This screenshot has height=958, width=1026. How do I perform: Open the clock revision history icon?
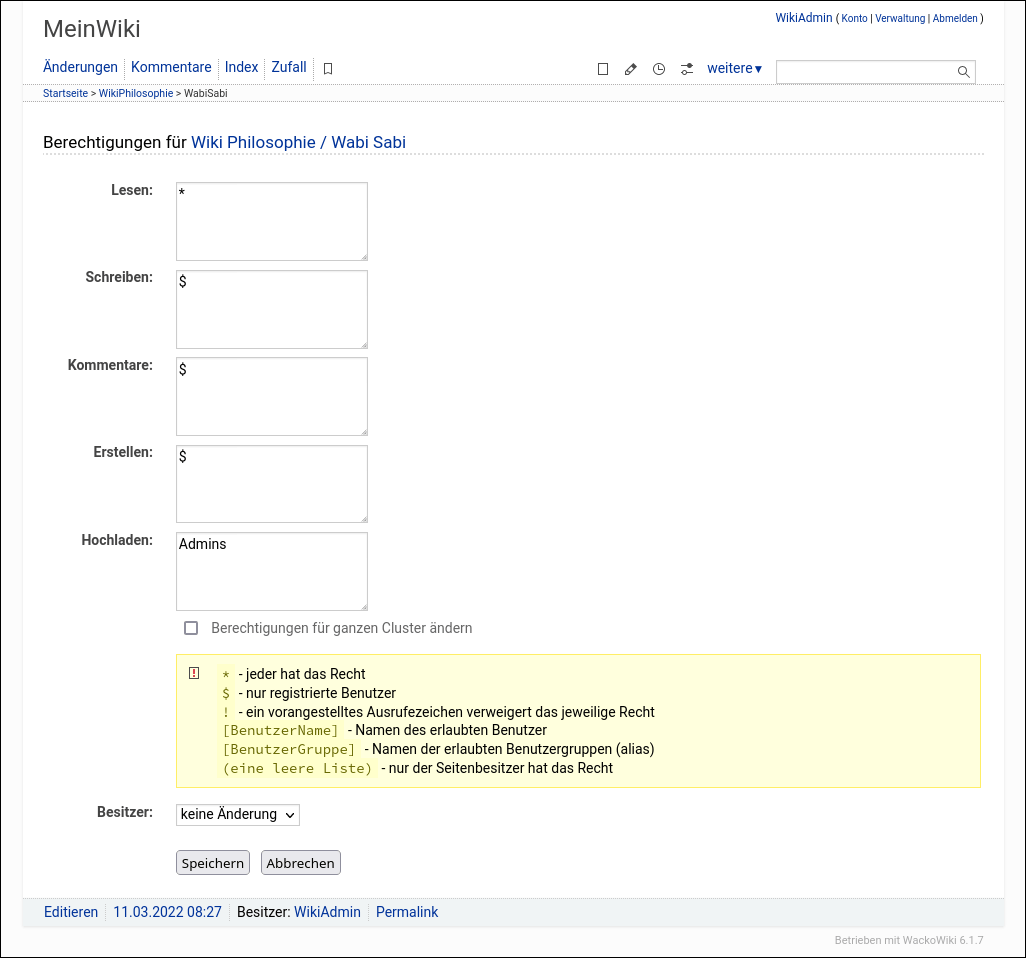(659, 69)
